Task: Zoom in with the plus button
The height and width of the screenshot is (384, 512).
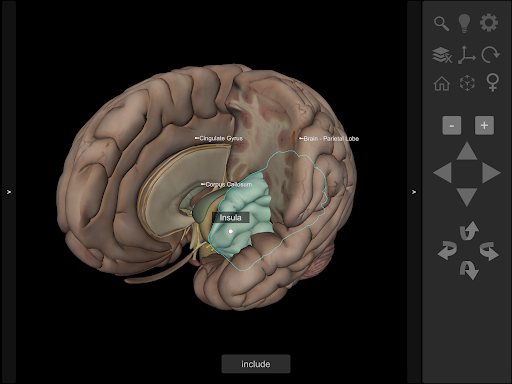Action: click(484, 125)
